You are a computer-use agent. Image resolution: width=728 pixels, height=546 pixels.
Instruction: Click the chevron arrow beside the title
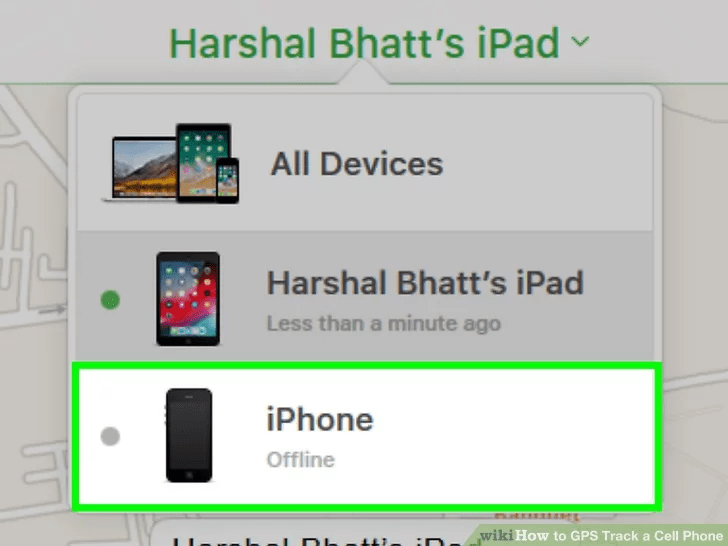click(580, 42)
